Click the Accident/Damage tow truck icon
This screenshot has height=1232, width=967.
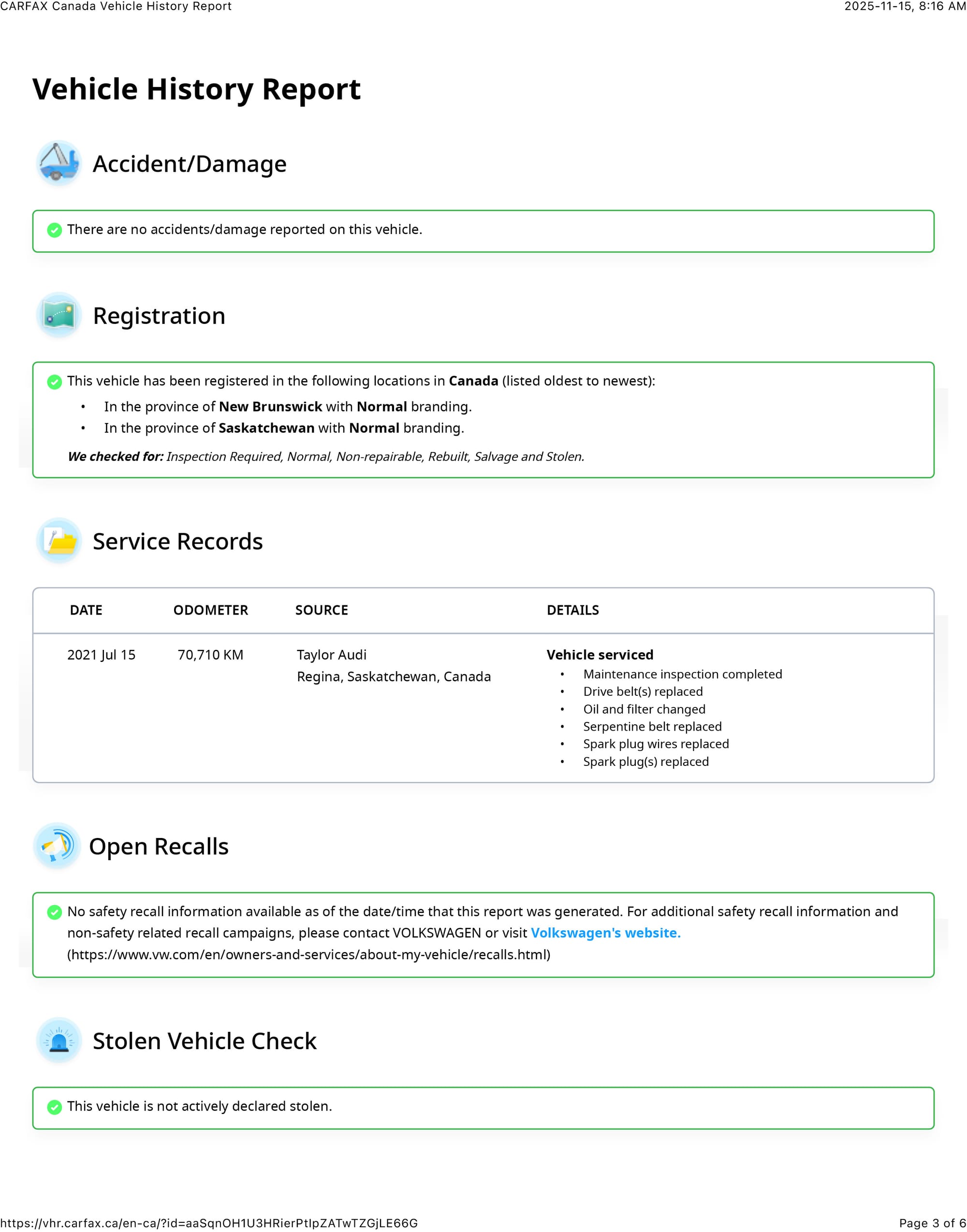click(x=59, y=163)
